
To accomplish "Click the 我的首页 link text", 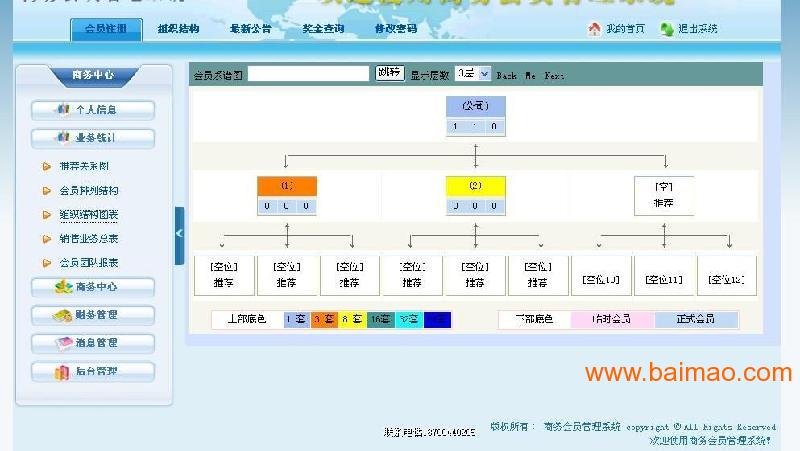I will [x=625, y=29].
